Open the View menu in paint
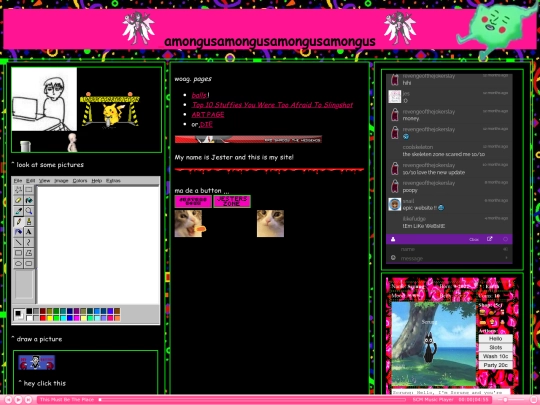The width and height of the screenshot is (540, 405). (44, 180)
